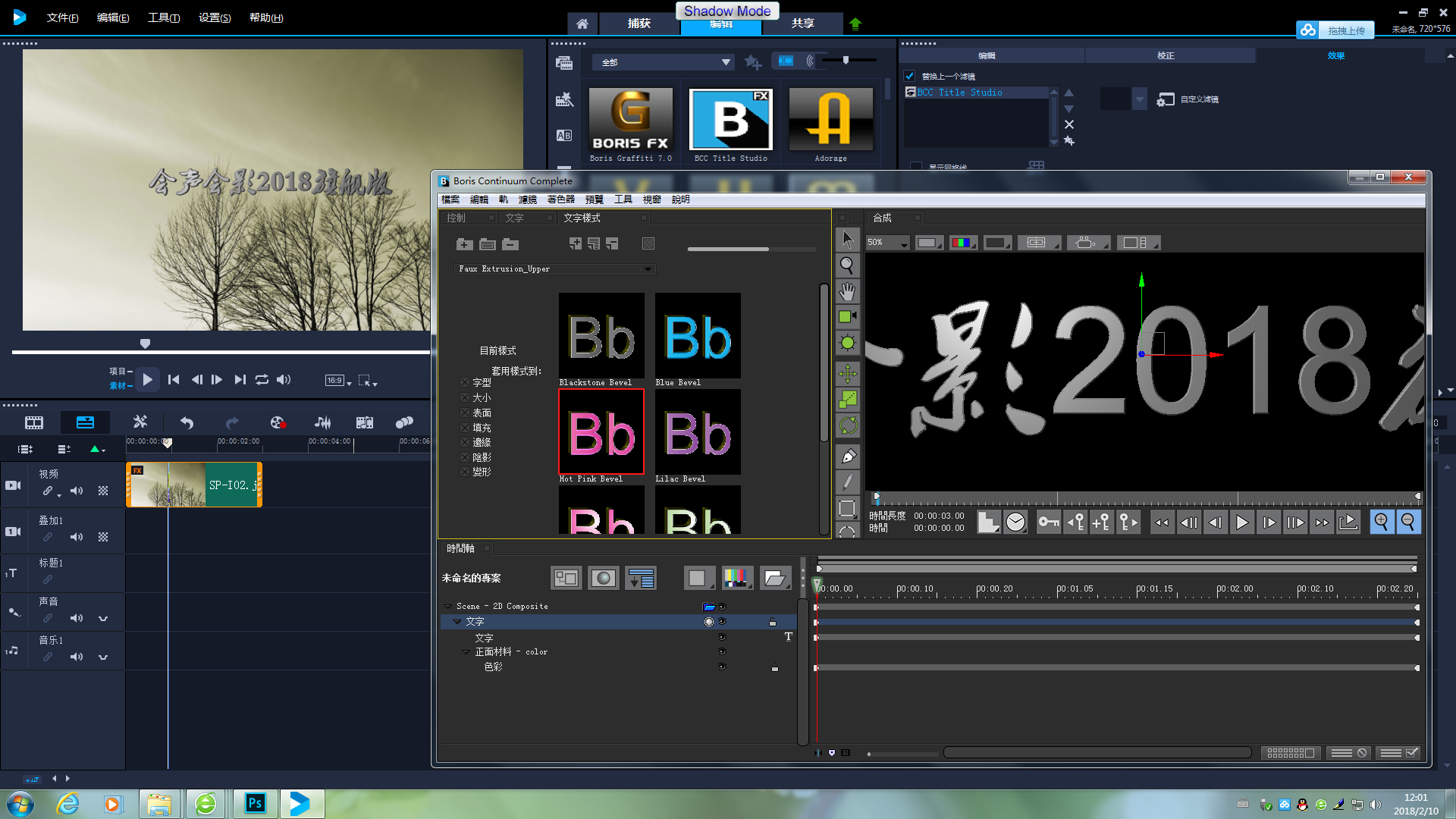
Task: Switch to VideoStudio timeline view
Action: point(86,422)
